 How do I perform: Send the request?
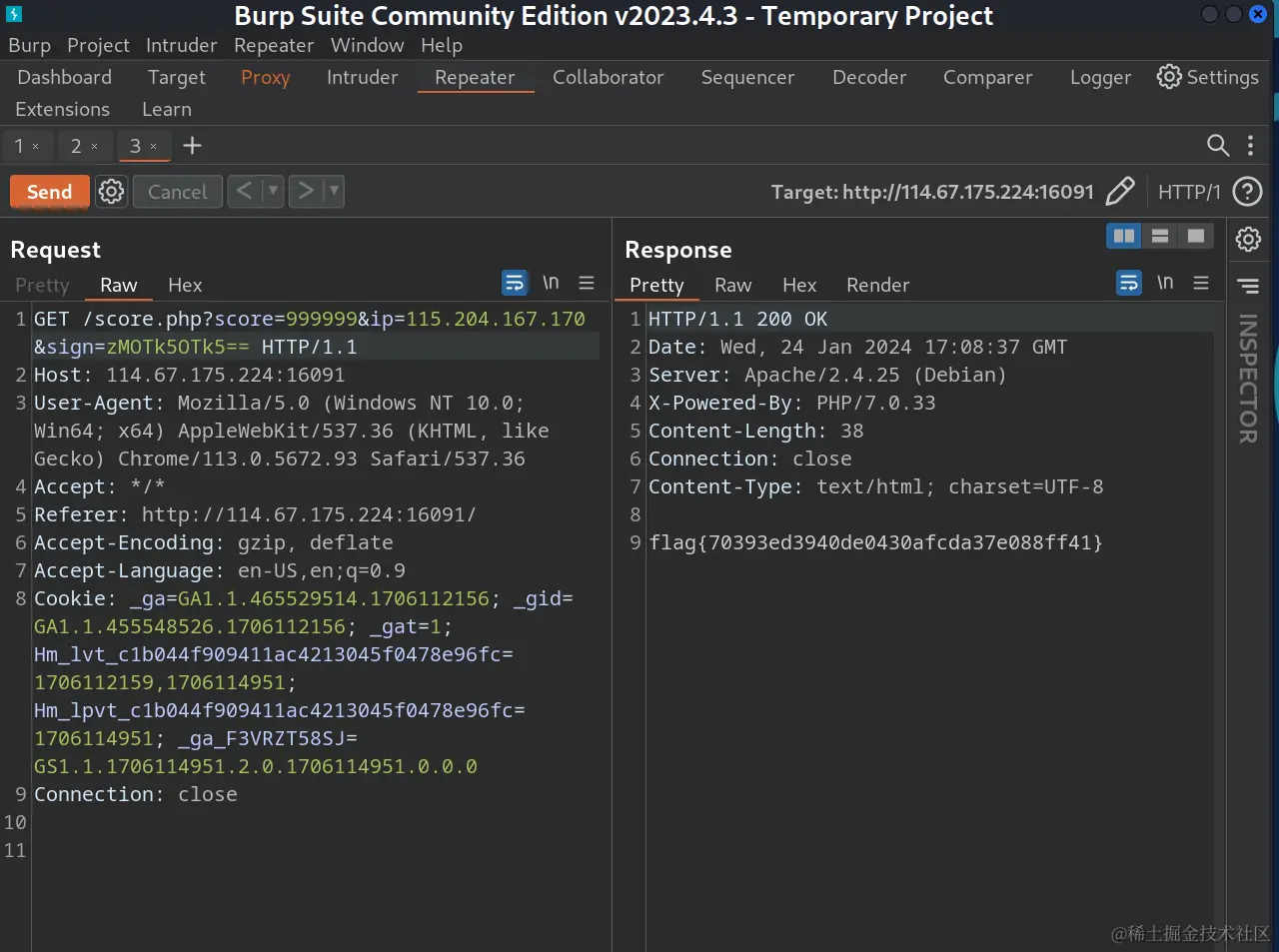[x=50, y=192]
